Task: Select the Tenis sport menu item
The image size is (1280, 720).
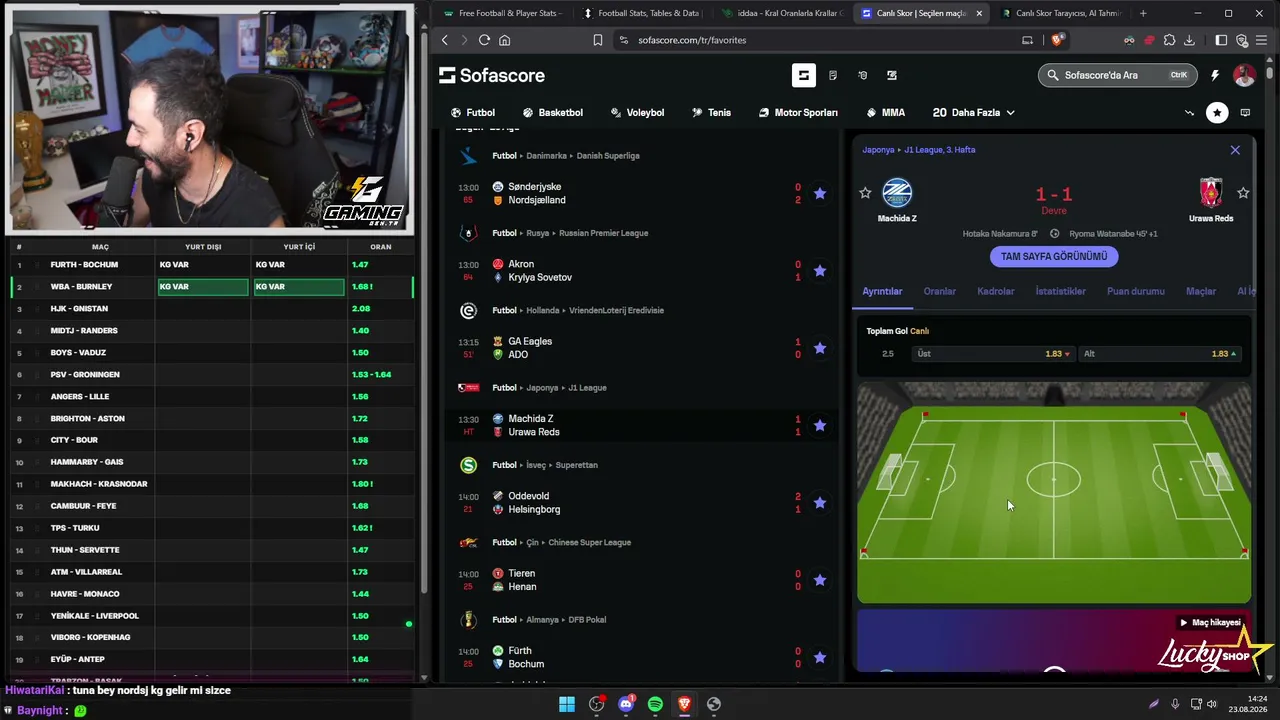Action: coord(711,113)
